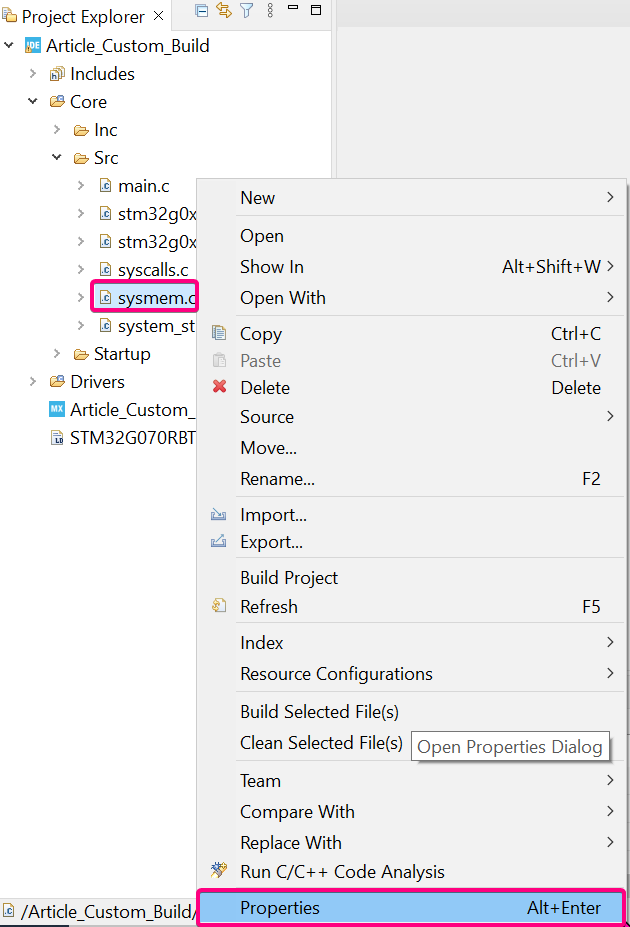Open the filter icon in Project Explorer toolbar

click(246, 11)
